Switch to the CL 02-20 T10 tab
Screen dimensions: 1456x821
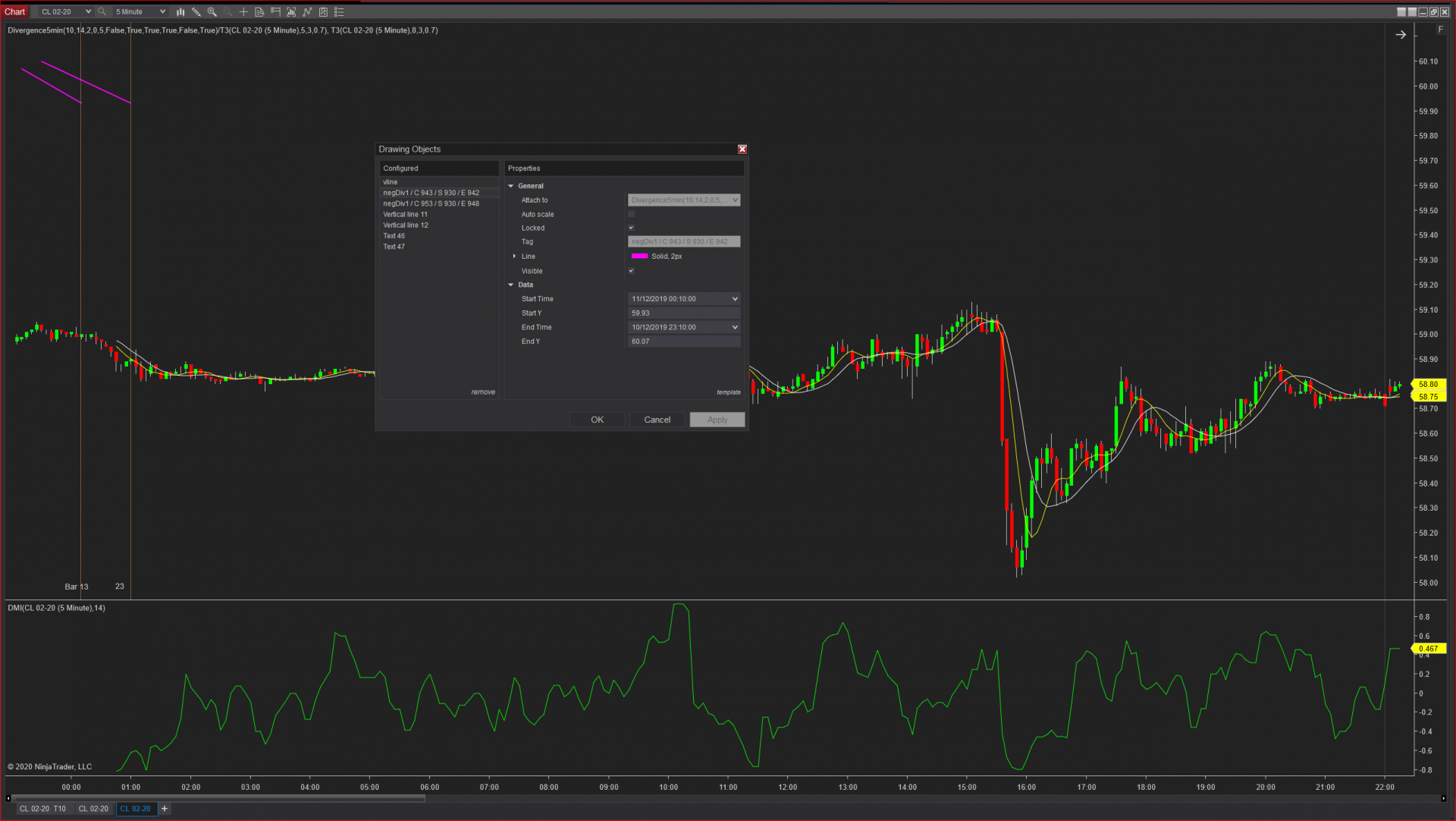pyautogui.click(x=42, y=809)
